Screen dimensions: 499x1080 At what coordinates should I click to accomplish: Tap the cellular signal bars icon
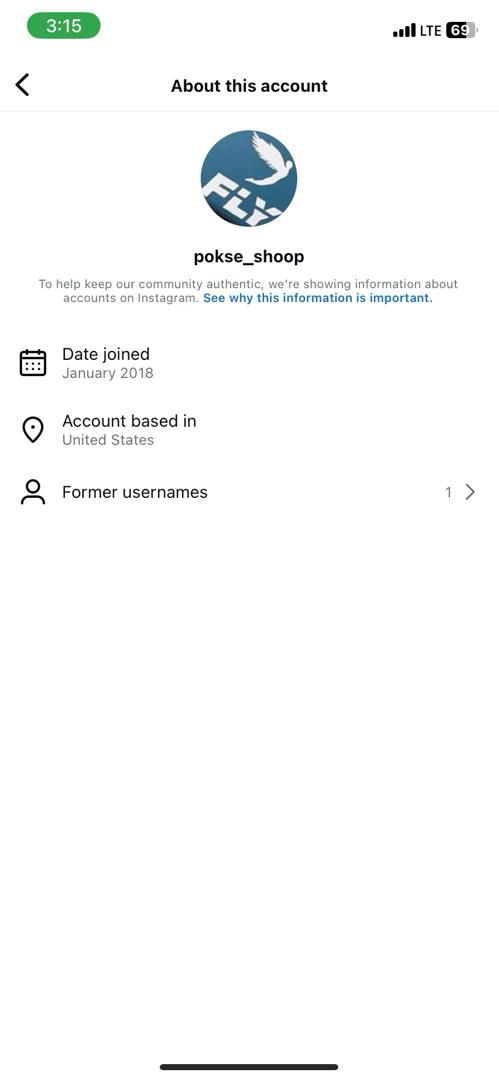[405, 30]
